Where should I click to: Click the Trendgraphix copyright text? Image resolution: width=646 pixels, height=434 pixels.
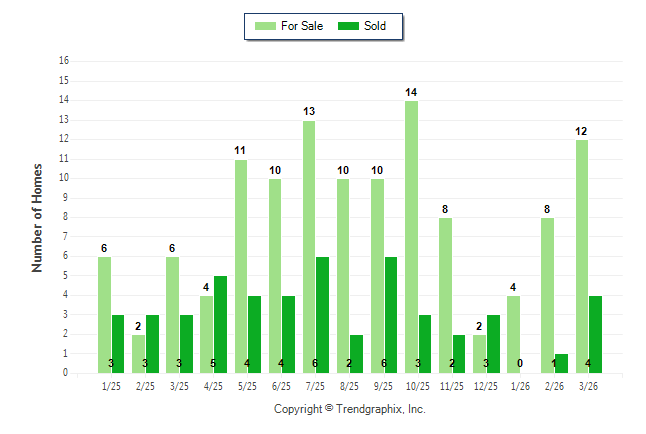tap(350, 409)
